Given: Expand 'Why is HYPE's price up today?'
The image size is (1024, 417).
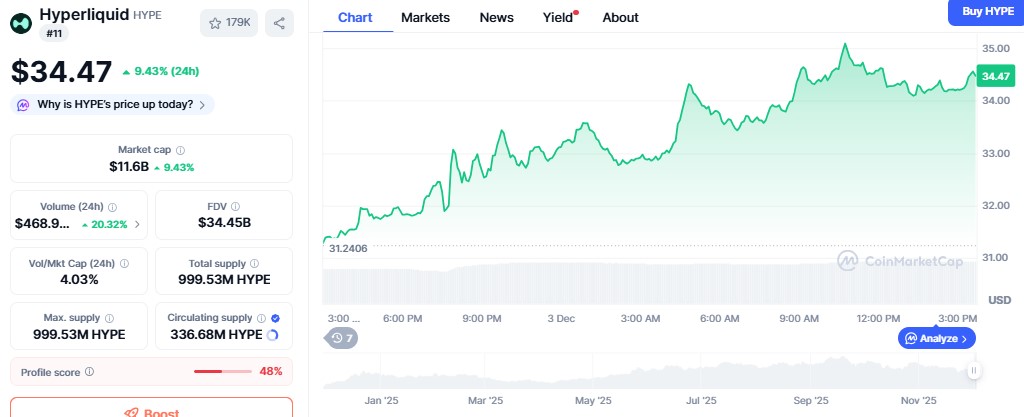Looking at the screenshot, I should coord(112,104).
